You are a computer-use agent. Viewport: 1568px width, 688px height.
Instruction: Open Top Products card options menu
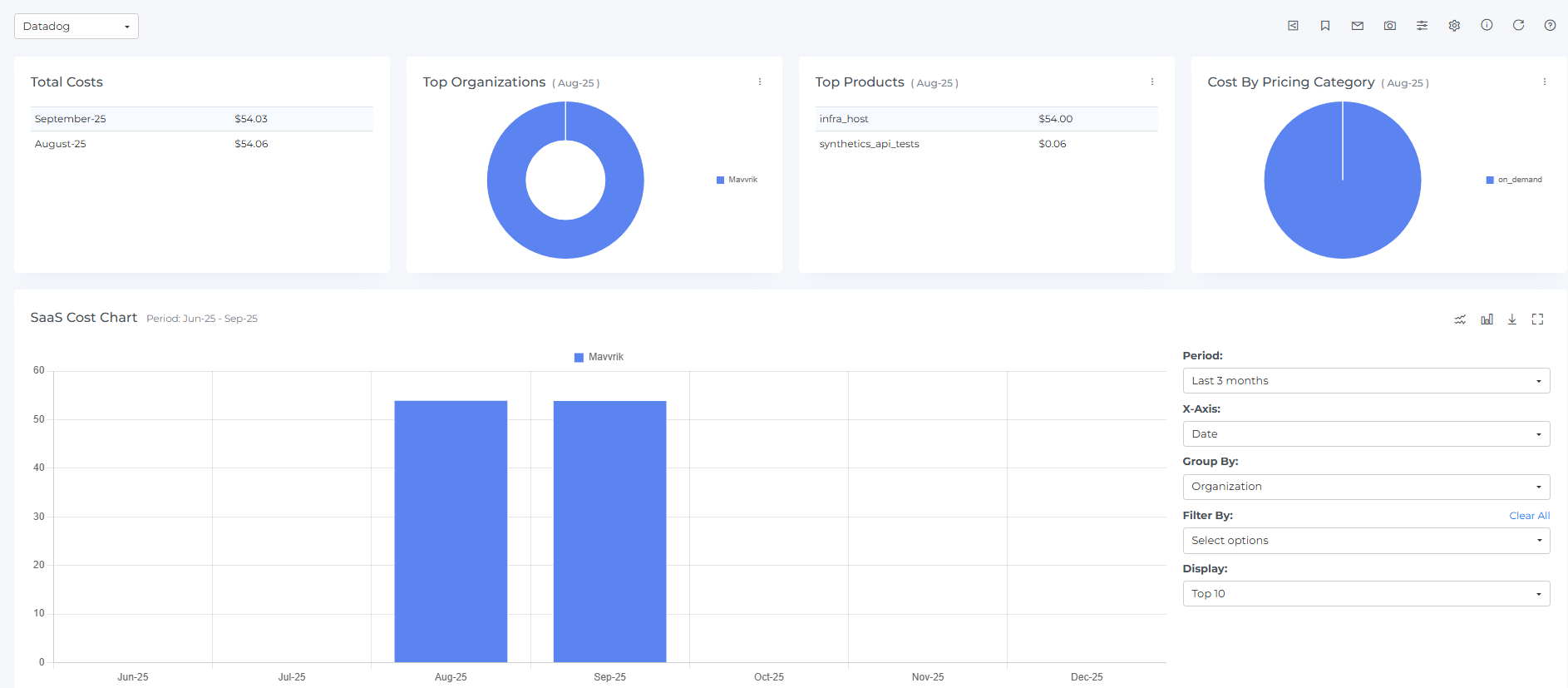pyautogui.click(x=1152, y=82)
